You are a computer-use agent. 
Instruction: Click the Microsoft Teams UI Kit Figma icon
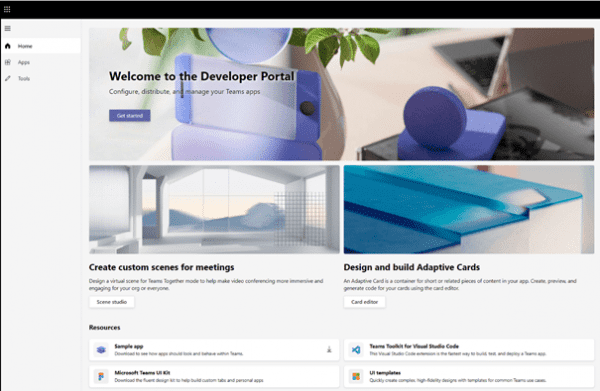click(101, 376)
